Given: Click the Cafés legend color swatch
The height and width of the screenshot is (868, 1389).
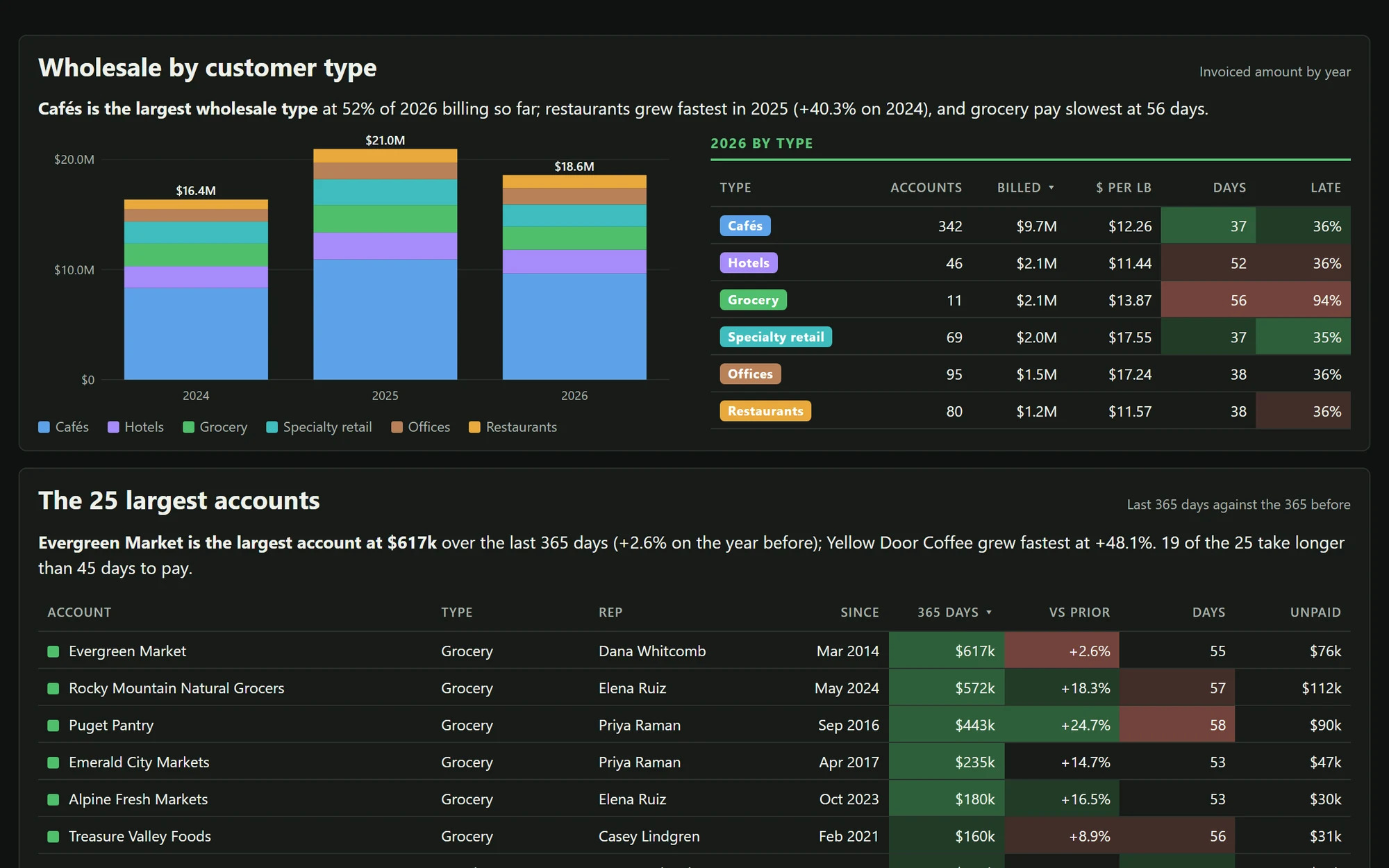Looking at the screenshot, I should coord(44,427).
